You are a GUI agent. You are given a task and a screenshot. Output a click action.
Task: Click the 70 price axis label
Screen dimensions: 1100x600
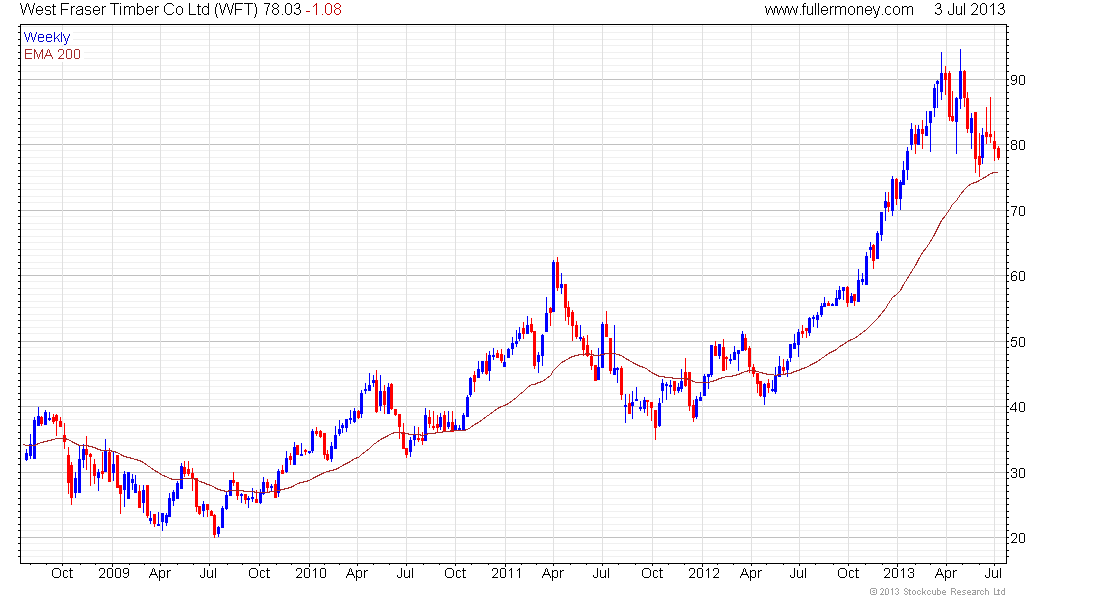1017,211
